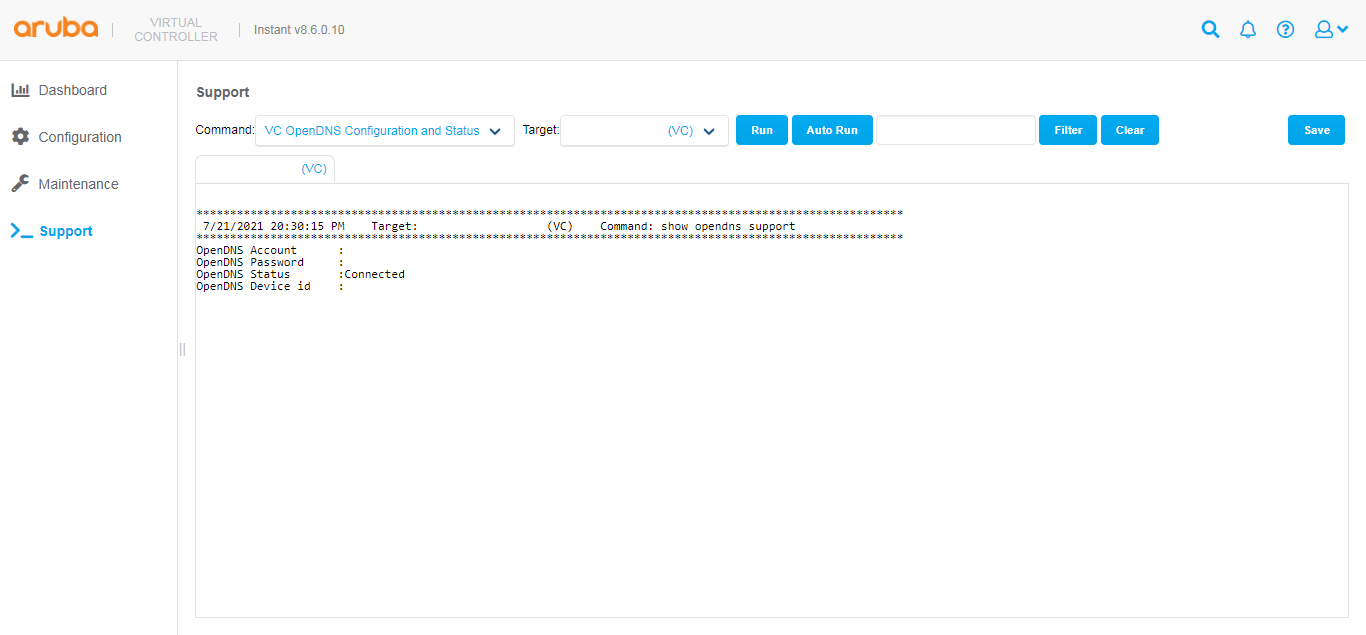Open the notifications bell icon

tap(1248, 29)
